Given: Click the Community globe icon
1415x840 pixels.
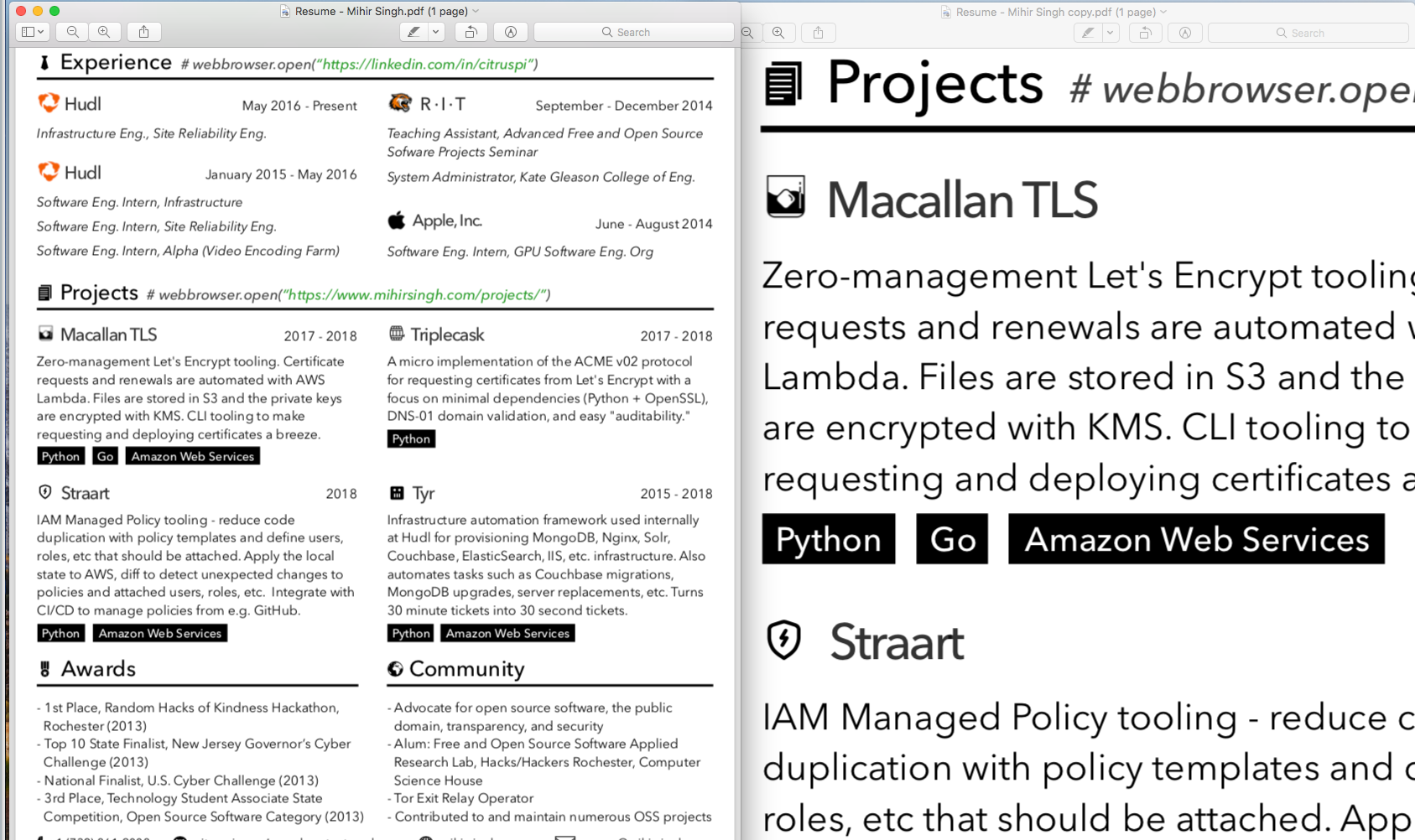Looking at the screenshot, I should tap(396, 668).
